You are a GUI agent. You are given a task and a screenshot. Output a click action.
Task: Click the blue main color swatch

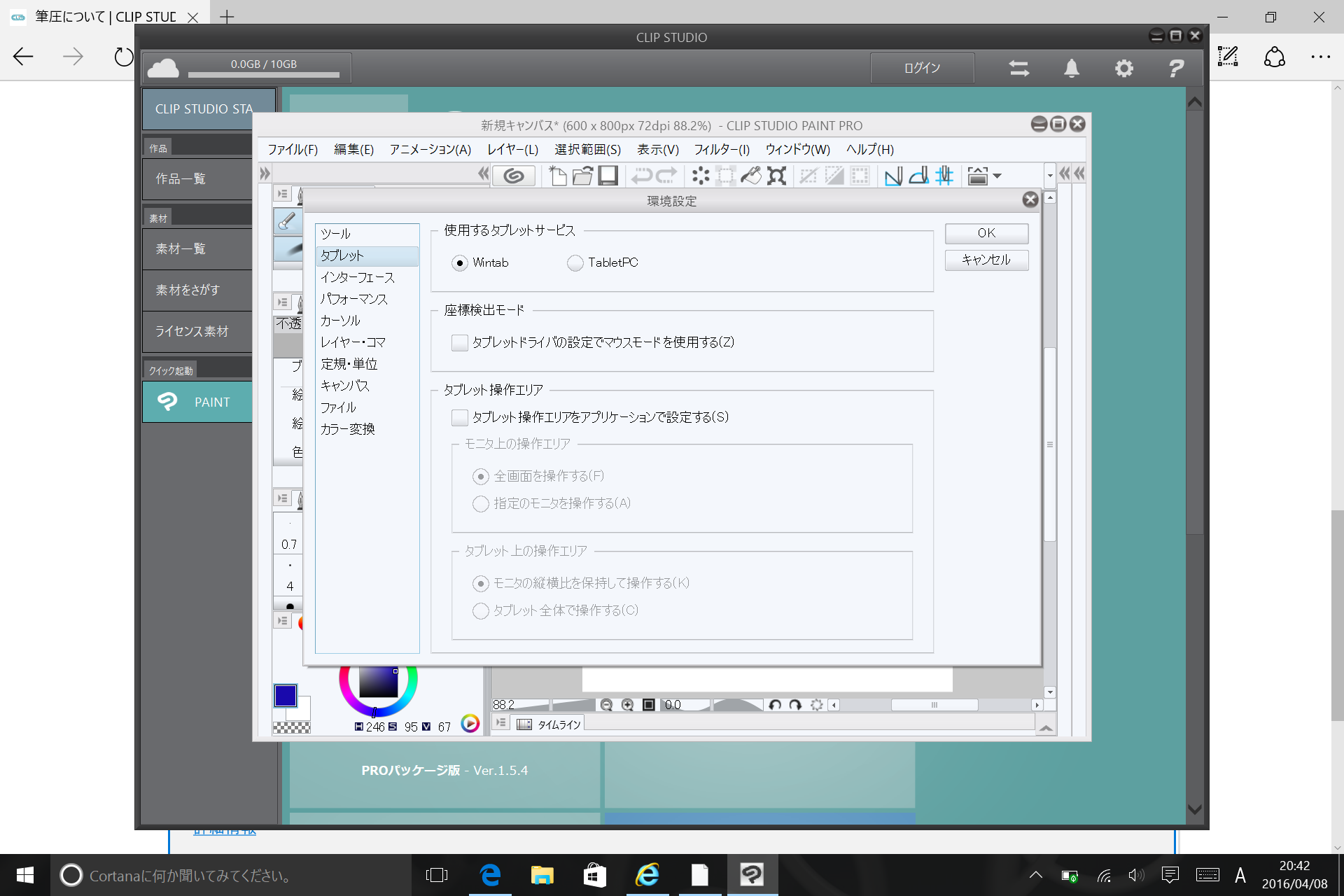(285, 695)
